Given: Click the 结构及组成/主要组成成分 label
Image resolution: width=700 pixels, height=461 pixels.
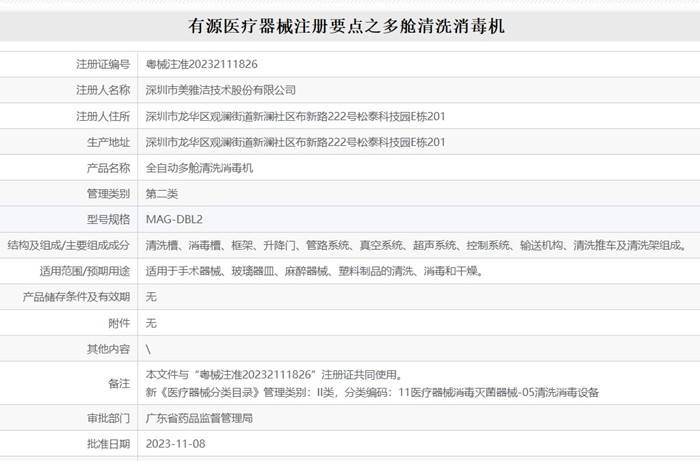Looking at the screenshot, I should click(x=68, y=245).
